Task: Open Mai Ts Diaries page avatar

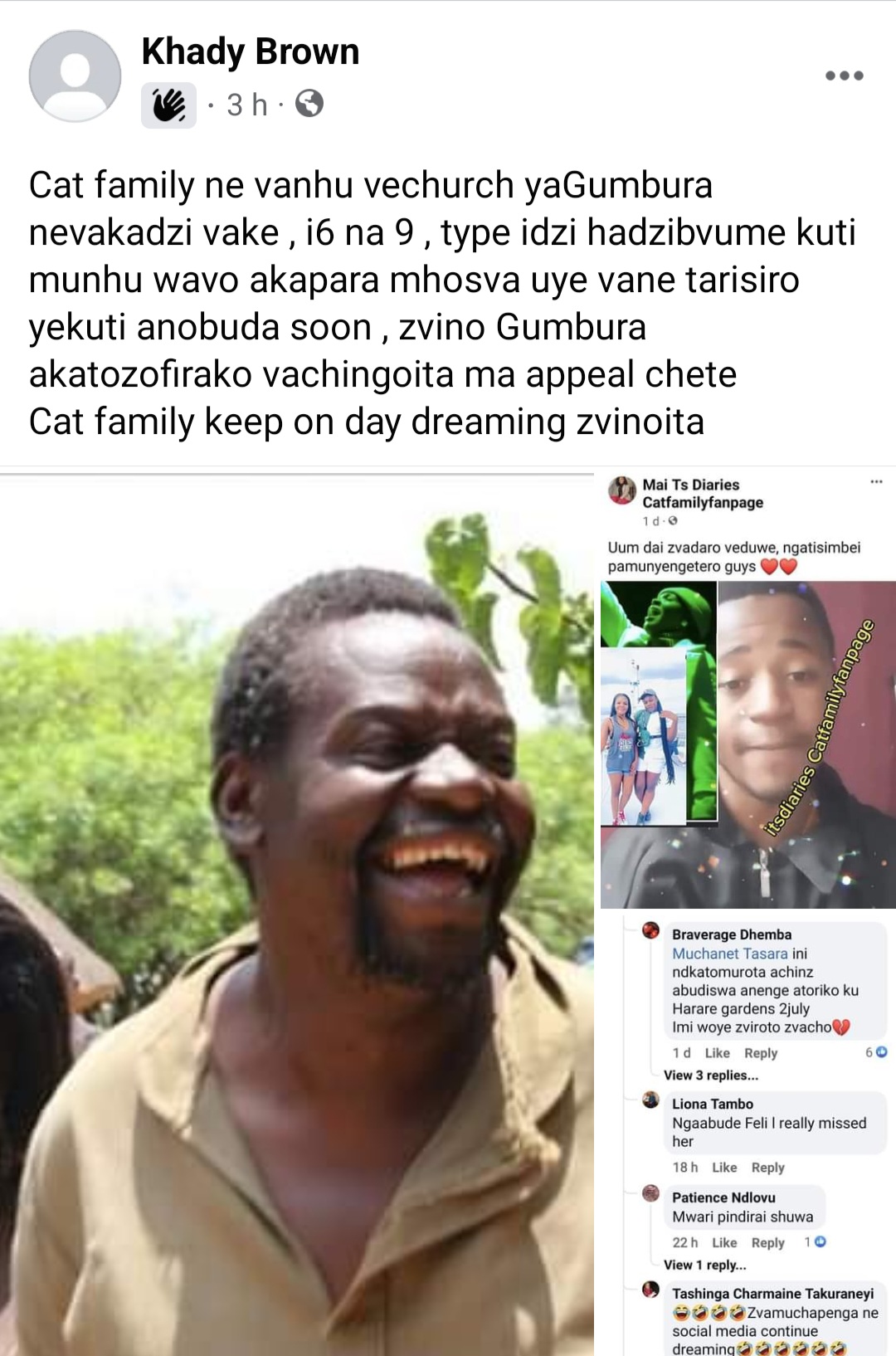Action: (621, 490)
